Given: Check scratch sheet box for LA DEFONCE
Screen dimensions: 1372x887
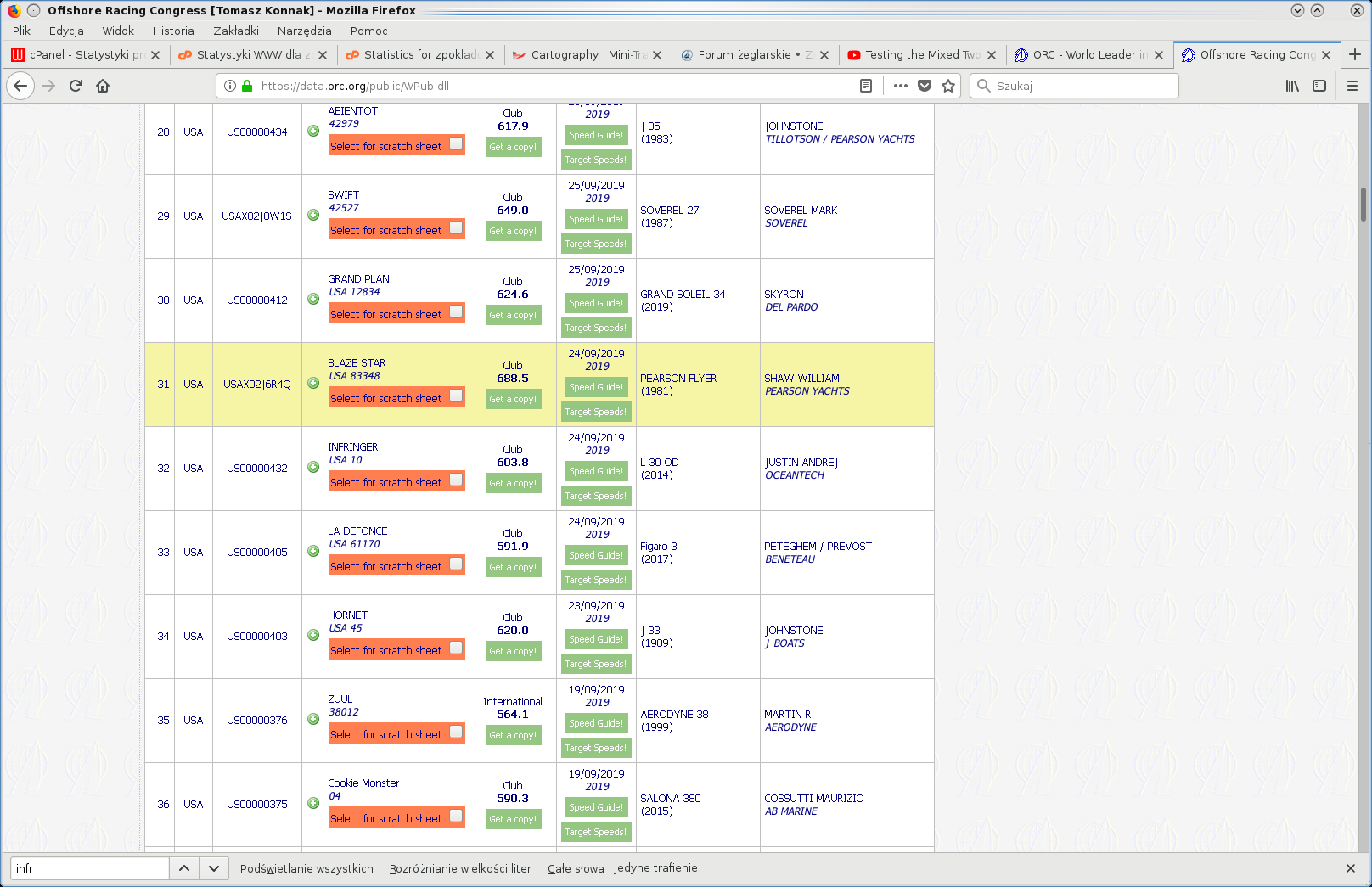Looking at the screenshot, I should (x=456, y=564).
